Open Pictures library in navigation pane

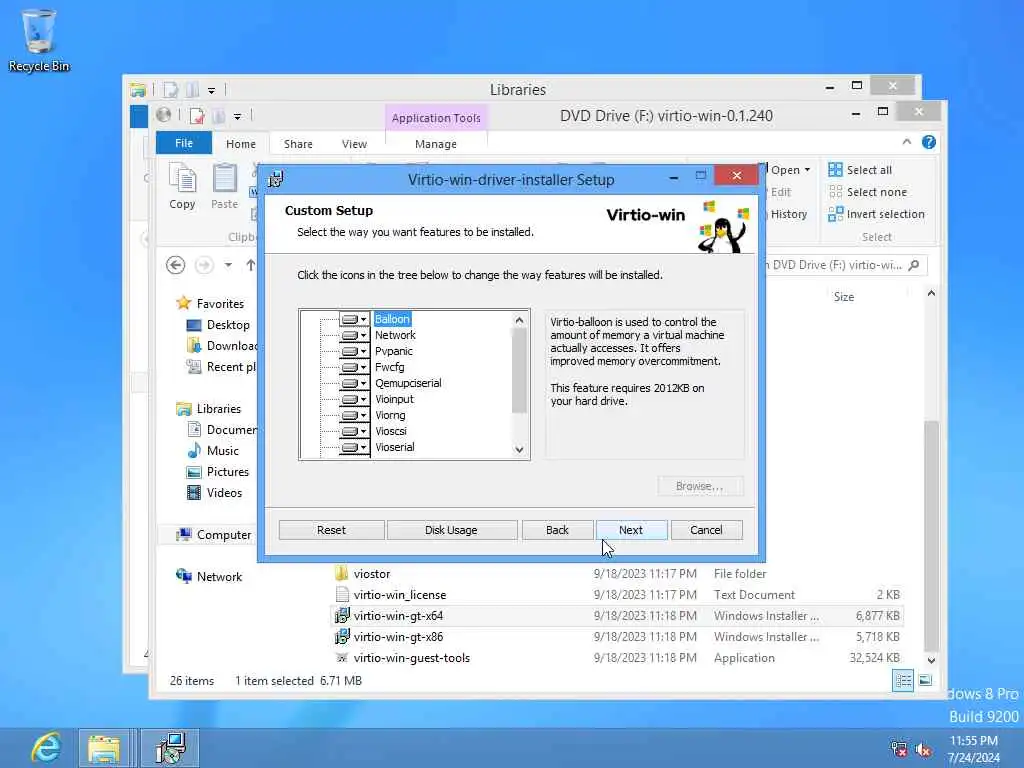pyautogui.click(x=217, y=472)
